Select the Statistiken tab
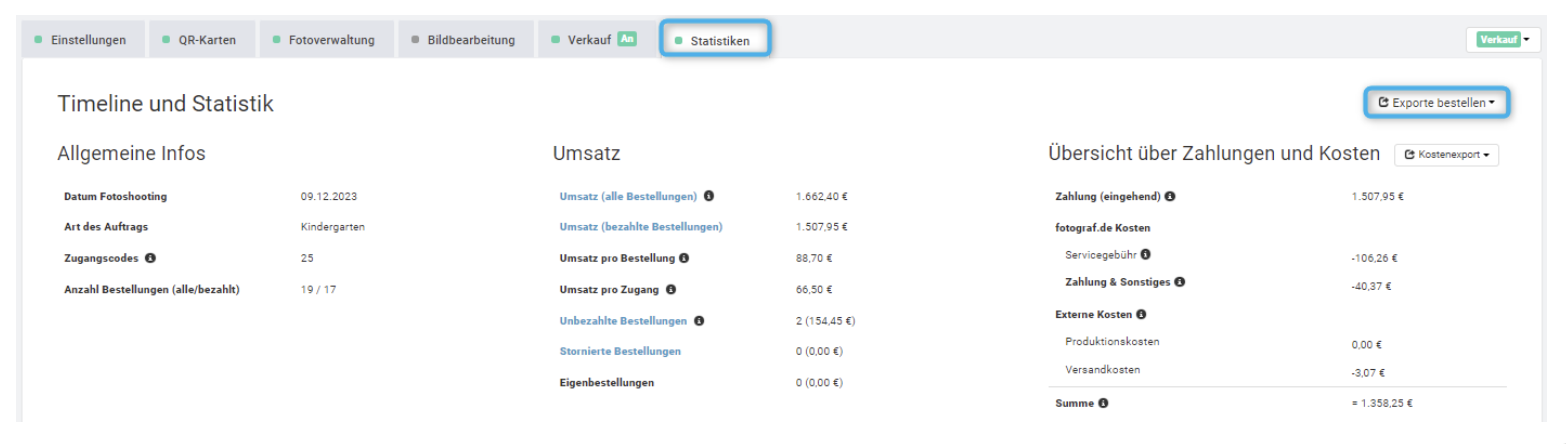Viewport: 1566px width, 444px height. click(x=715, y=41)
